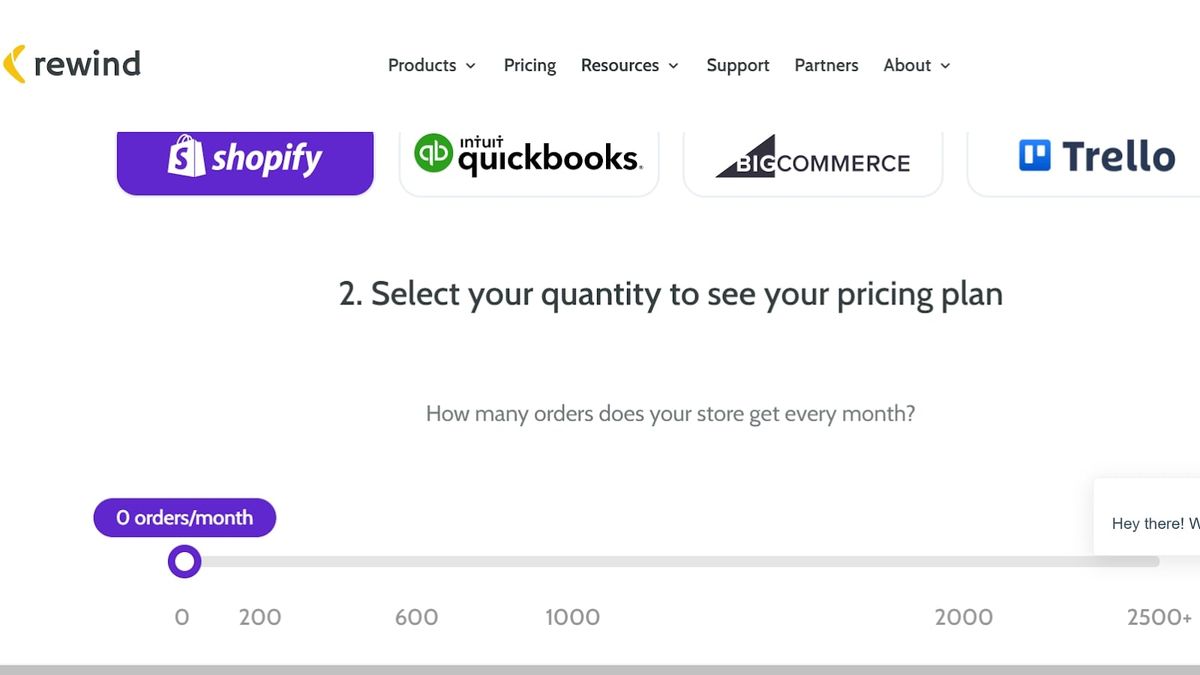Set slider to the 200 mark
Viewport: 1200px width, 675px height.
point(260,617)
